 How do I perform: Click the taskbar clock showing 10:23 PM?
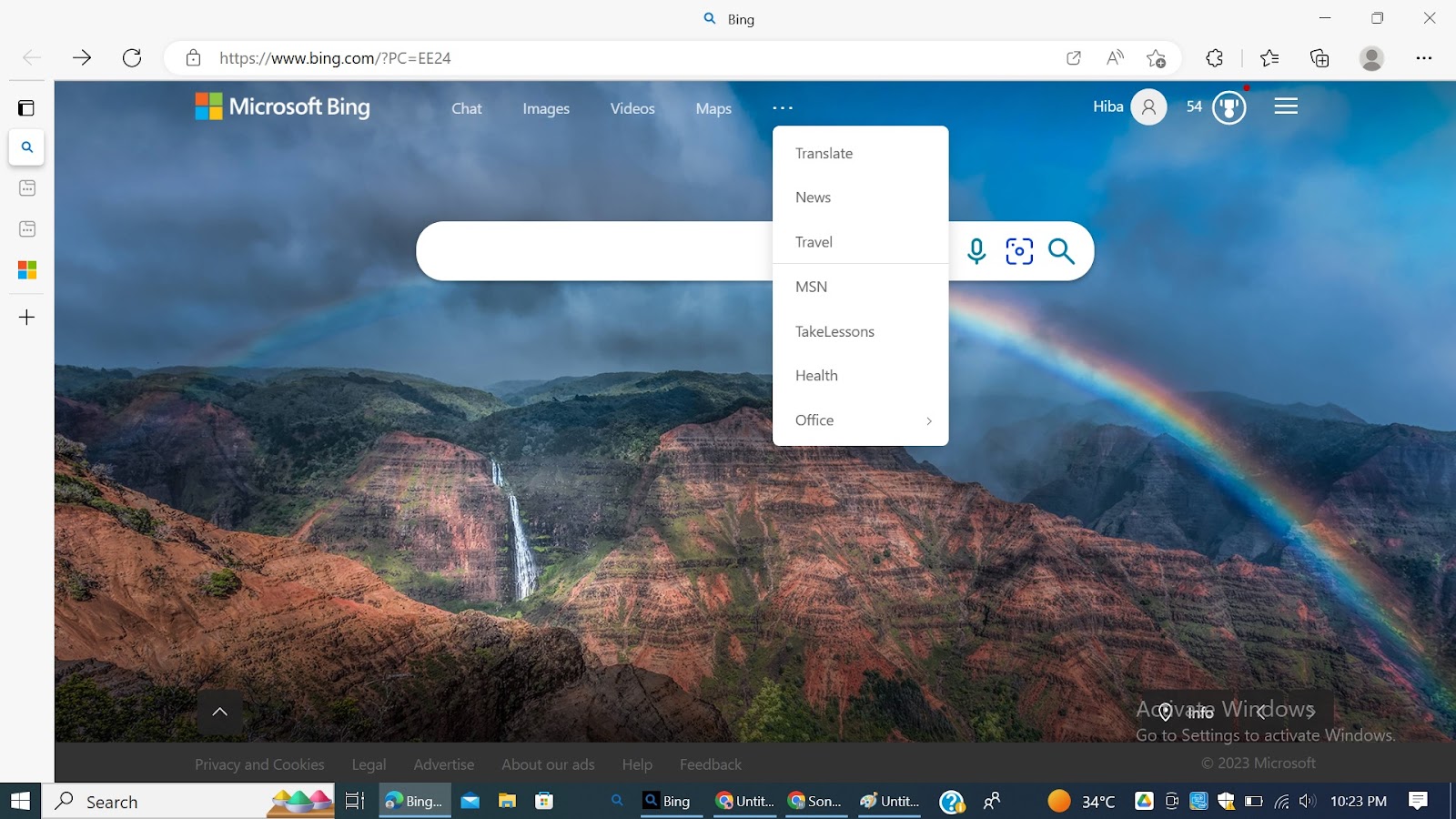(x=1359, y=801)
